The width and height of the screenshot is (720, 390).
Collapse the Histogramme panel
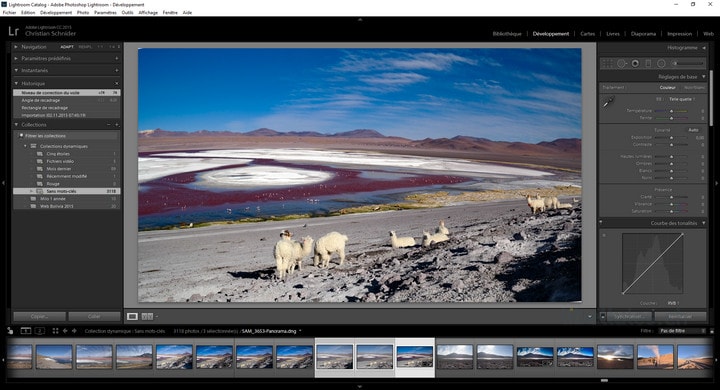tap(704, 48)
